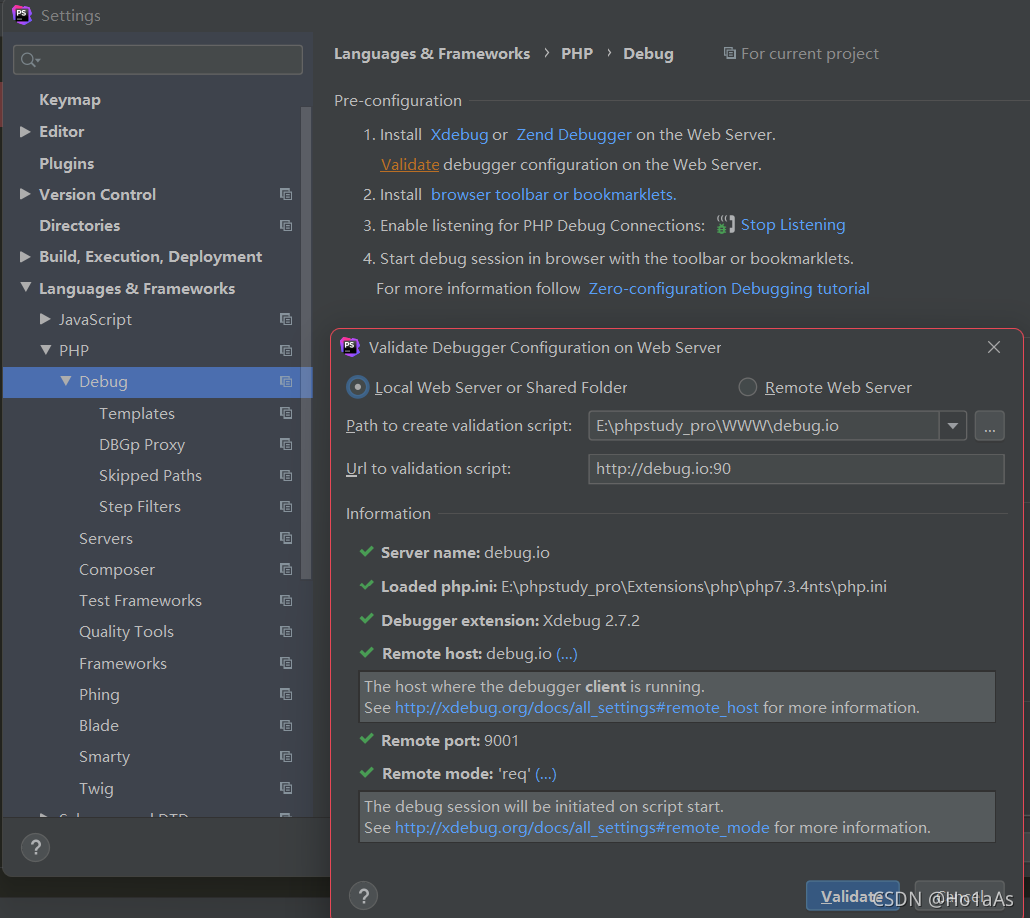Click the phone listening icon for debug connections
Image resolution: width=1030 pixels, height=918 pixels.
(725, 225)
